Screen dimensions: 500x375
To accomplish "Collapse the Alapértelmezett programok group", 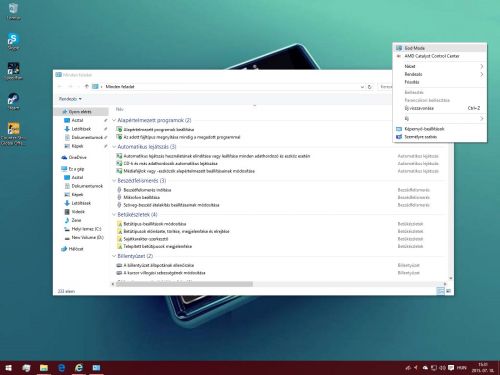I will [x=114, y=120].
